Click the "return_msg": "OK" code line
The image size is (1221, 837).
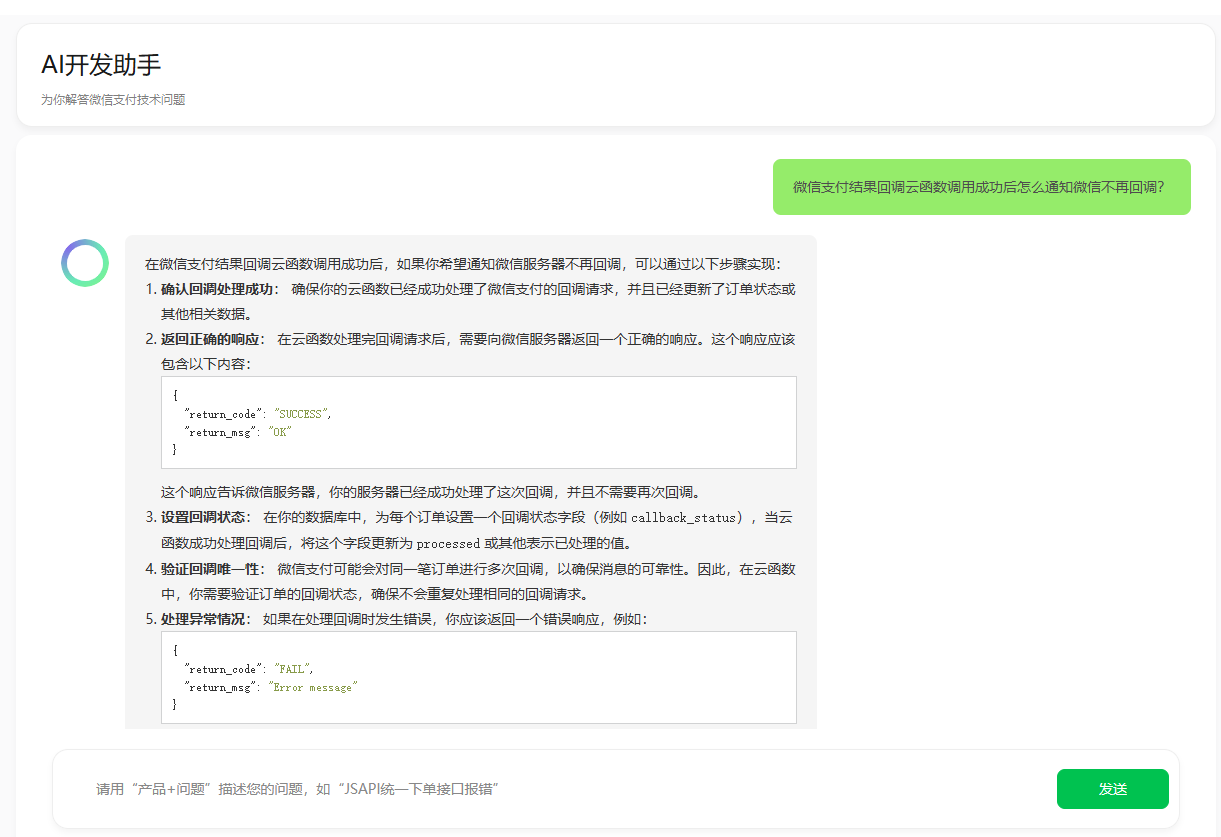point(238,432)
